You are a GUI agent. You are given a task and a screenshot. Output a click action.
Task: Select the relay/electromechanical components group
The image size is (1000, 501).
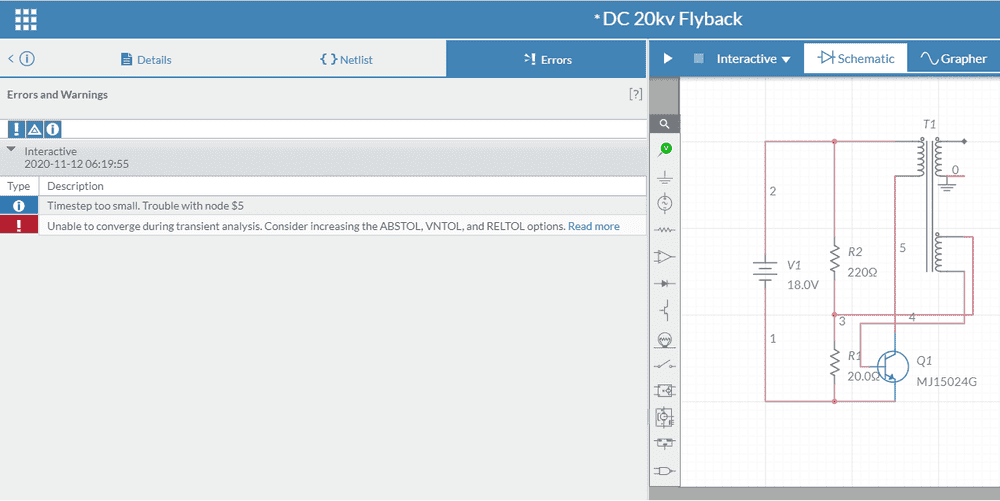click(665, 391)
